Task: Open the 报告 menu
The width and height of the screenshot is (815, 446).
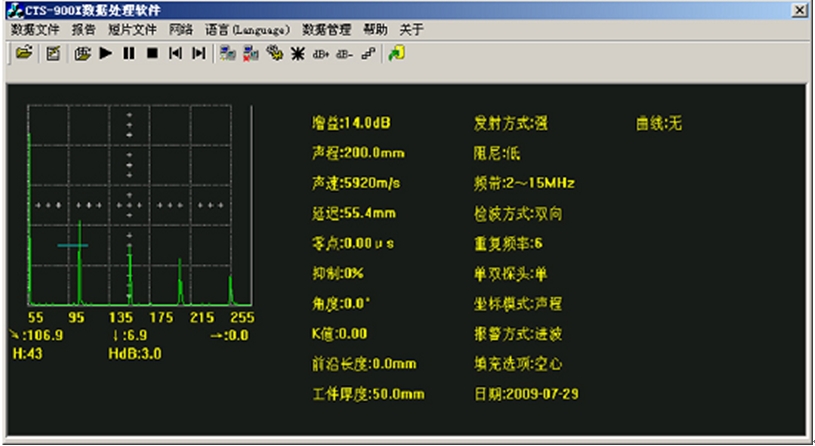Action: (84, 30)
